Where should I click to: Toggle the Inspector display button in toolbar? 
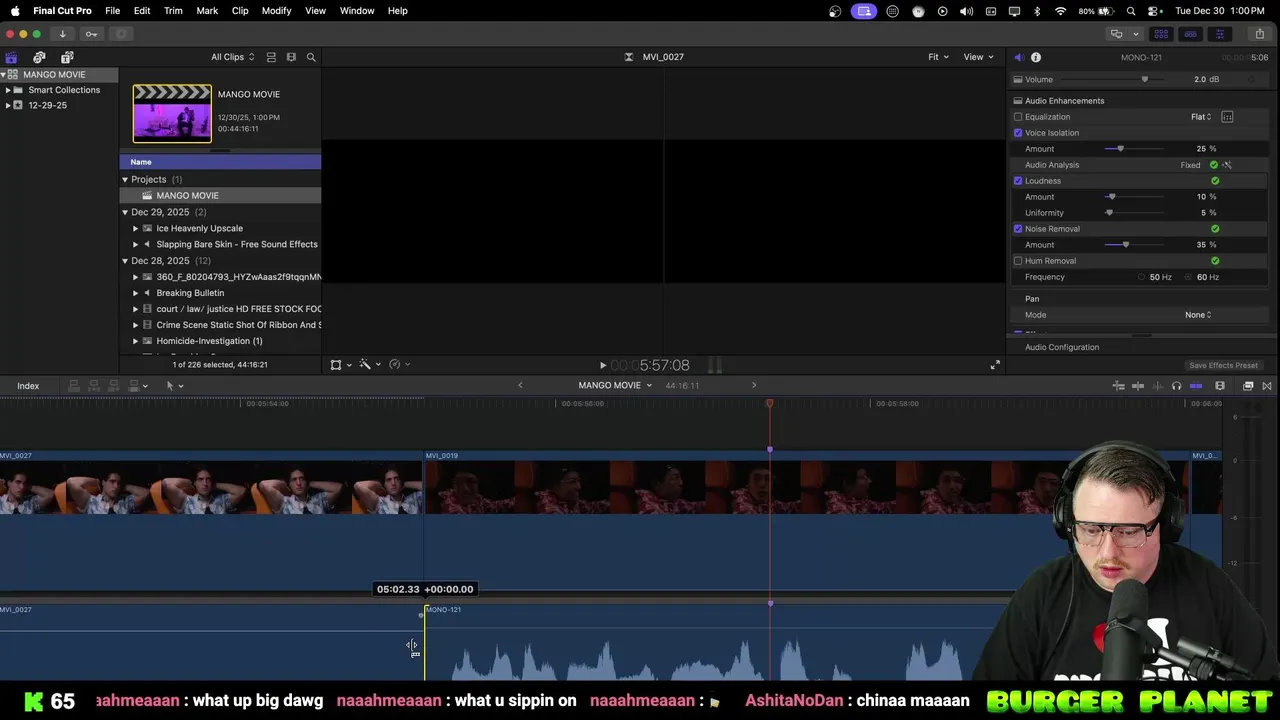click(x=1219, y=34)
